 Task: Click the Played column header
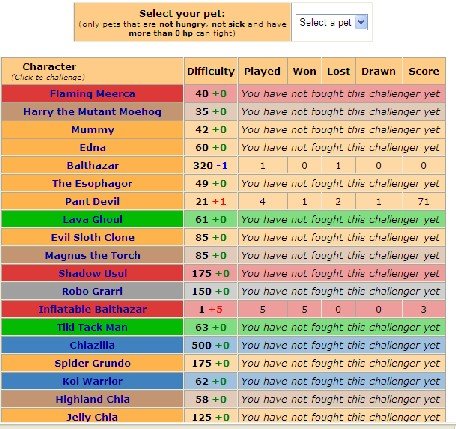coord(262,71)
